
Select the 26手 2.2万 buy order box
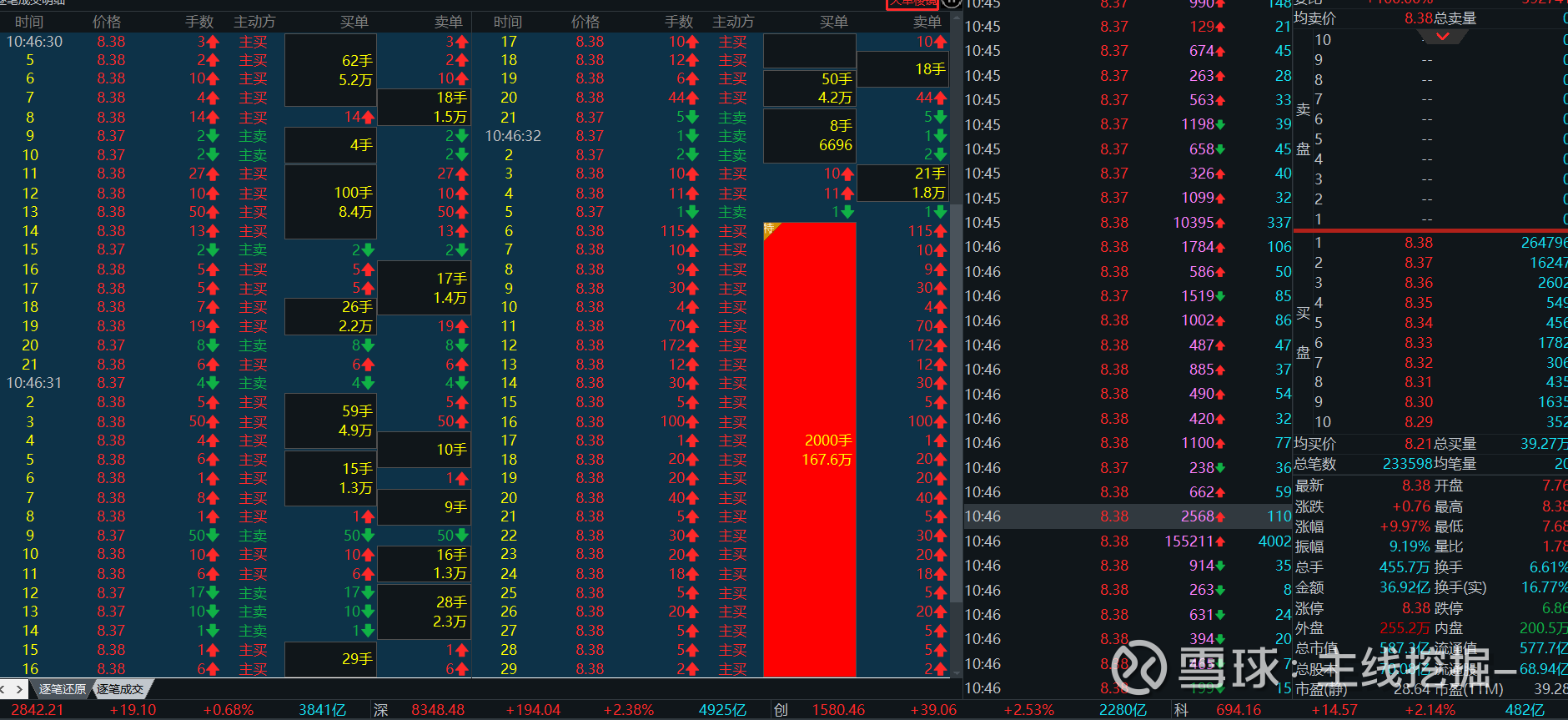330,316
